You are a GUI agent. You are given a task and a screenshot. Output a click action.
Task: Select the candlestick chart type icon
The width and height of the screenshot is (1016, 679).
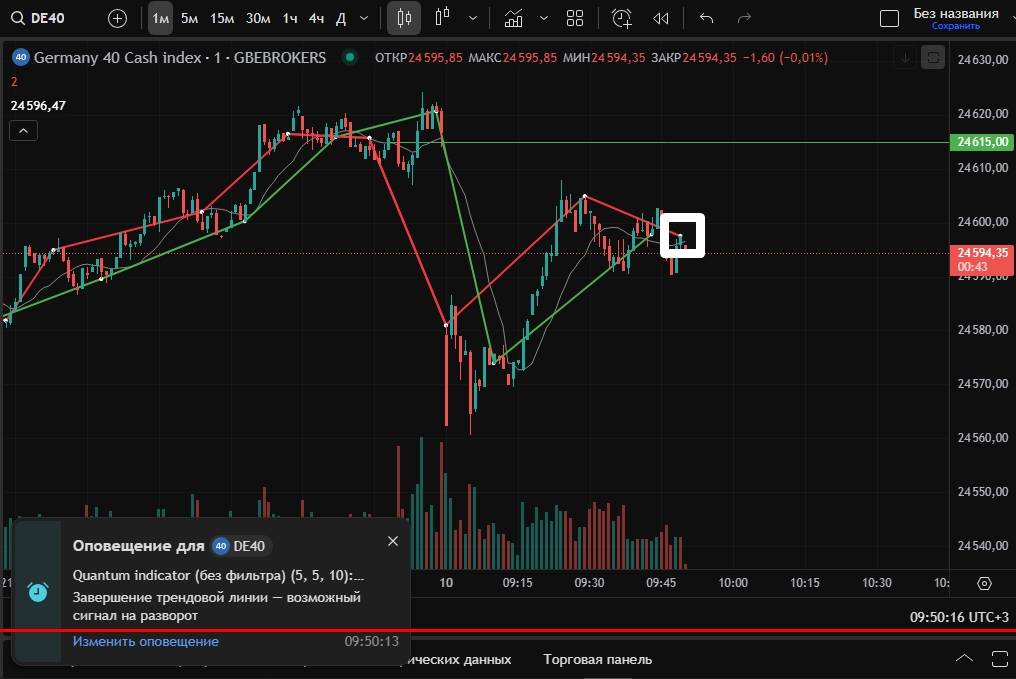pos(404,18)
